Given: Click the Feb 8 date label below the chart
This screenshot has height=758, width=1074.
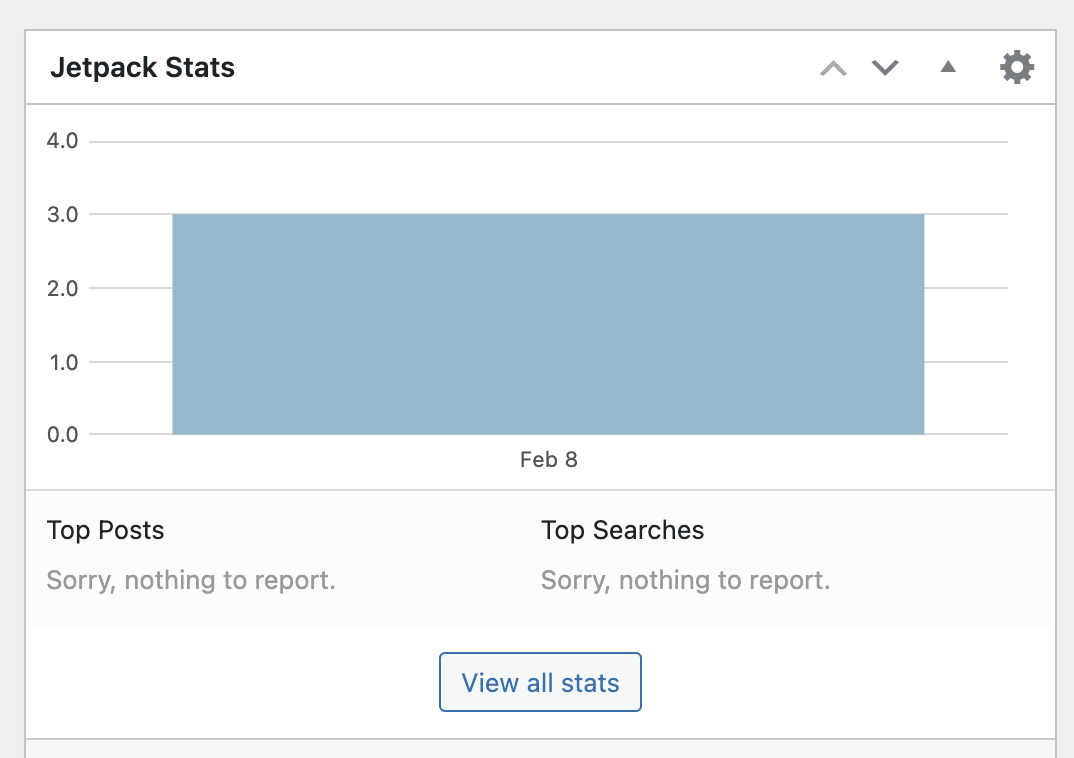Looking at the screenshot, I should 548,459.
